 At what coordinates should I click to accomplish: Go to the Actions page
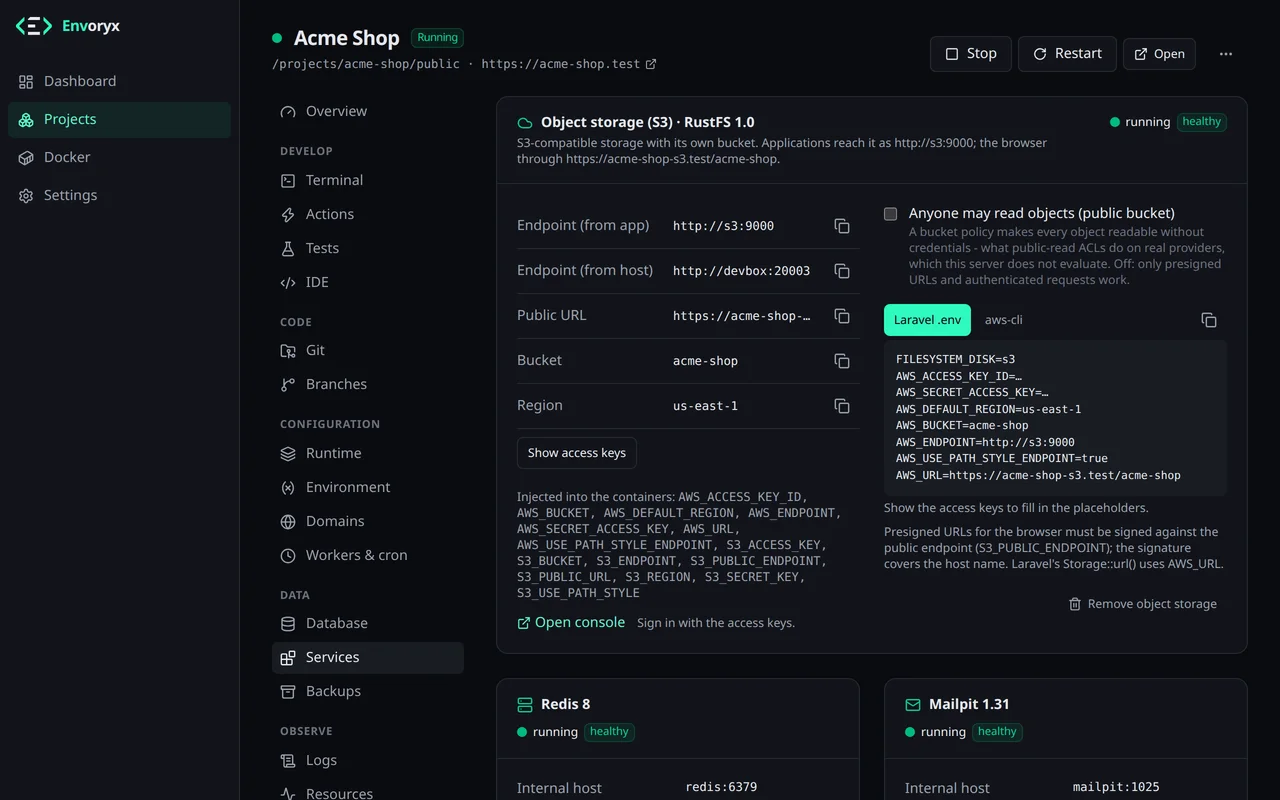pyautogui.click(x=368, y=214)
